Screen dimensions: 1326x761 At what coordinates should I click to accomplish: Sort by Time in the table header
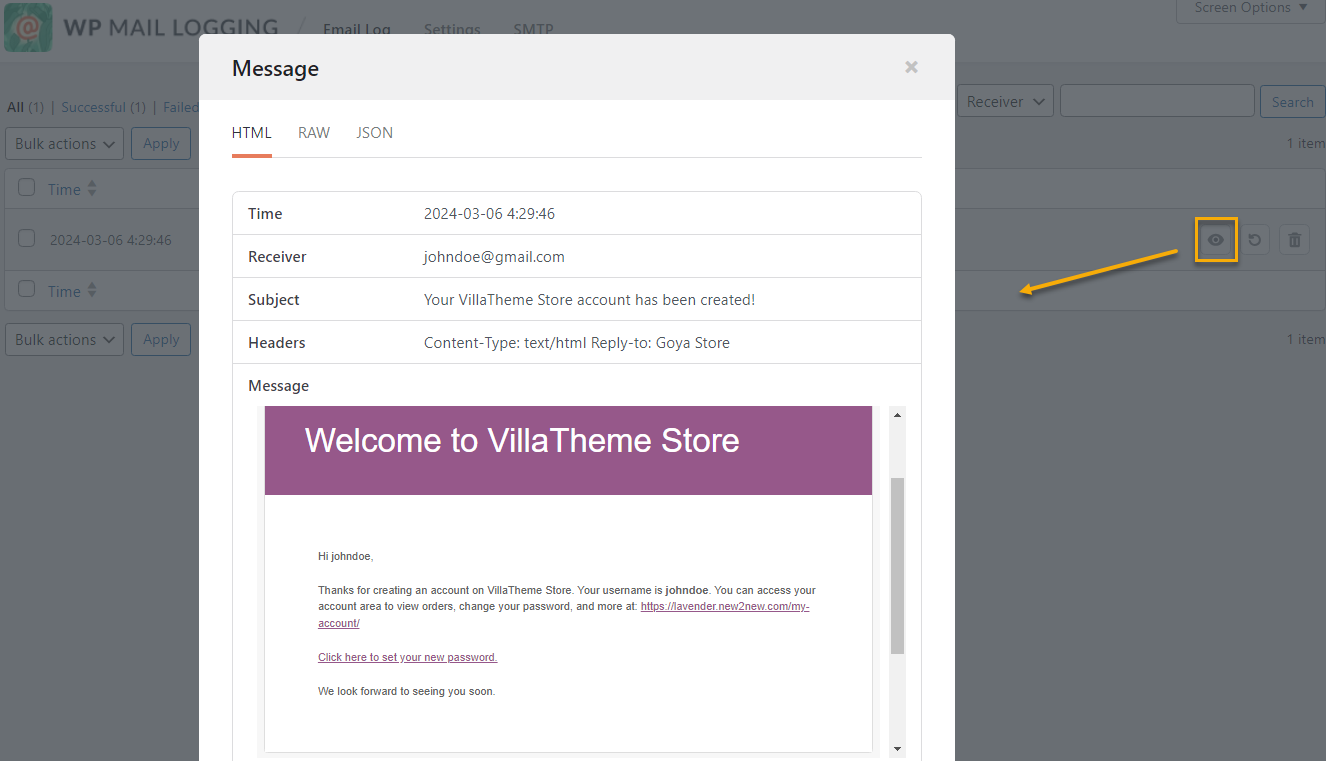tap(72, 189)
